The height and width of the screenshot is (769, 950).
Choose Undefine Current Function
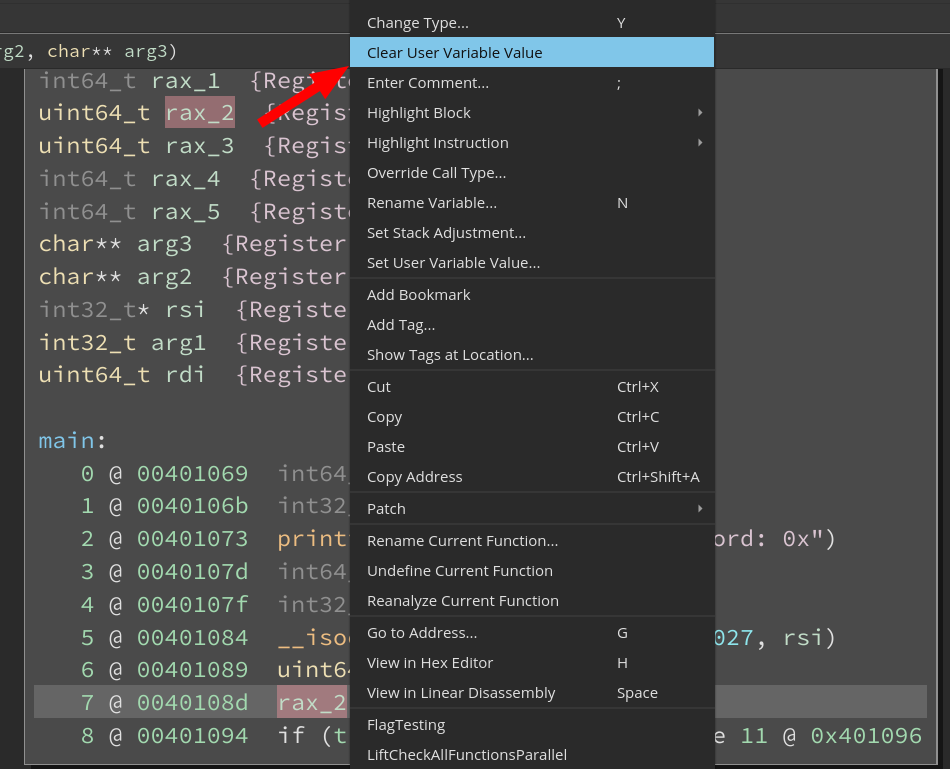(x=532, y=571)
